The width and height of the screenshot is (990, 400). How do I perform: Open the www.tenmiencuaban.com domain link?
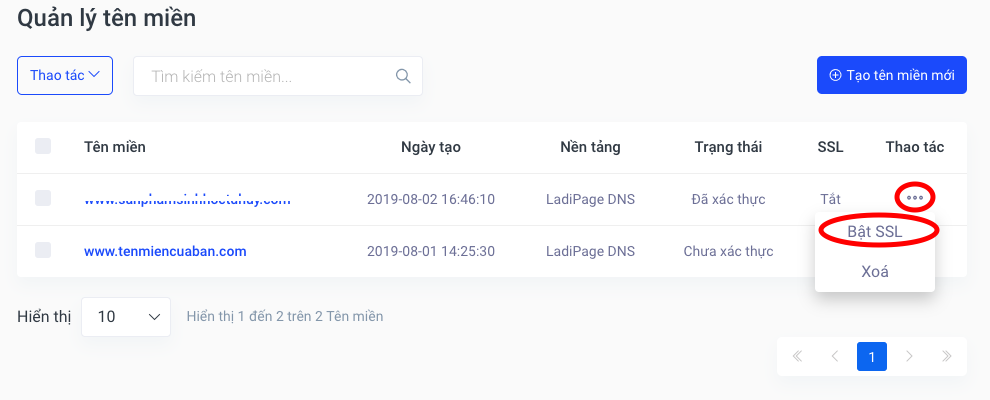pos(165,251)
